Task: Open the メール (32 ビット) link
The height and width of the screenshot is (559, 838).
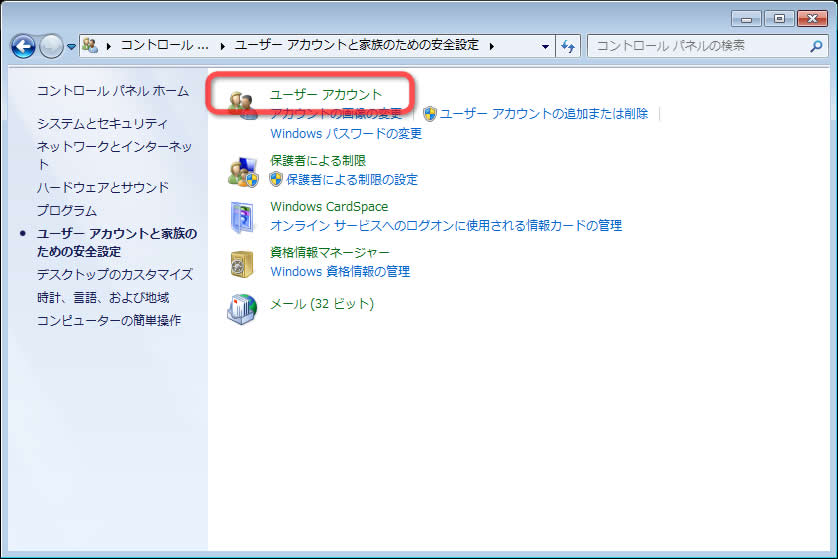Action: click(322, 304)
